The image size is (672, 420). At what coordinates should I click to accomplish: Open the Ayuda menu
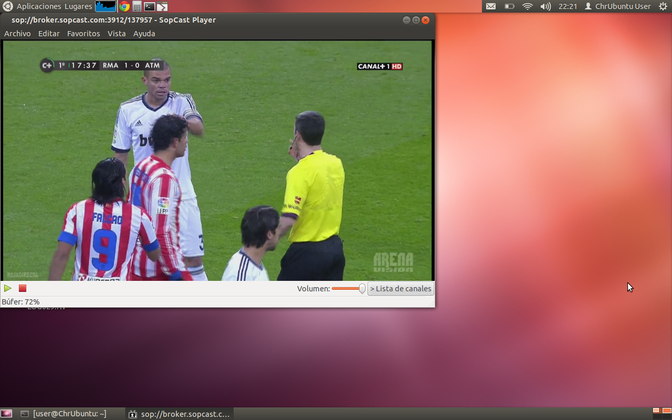pos(144,34)
